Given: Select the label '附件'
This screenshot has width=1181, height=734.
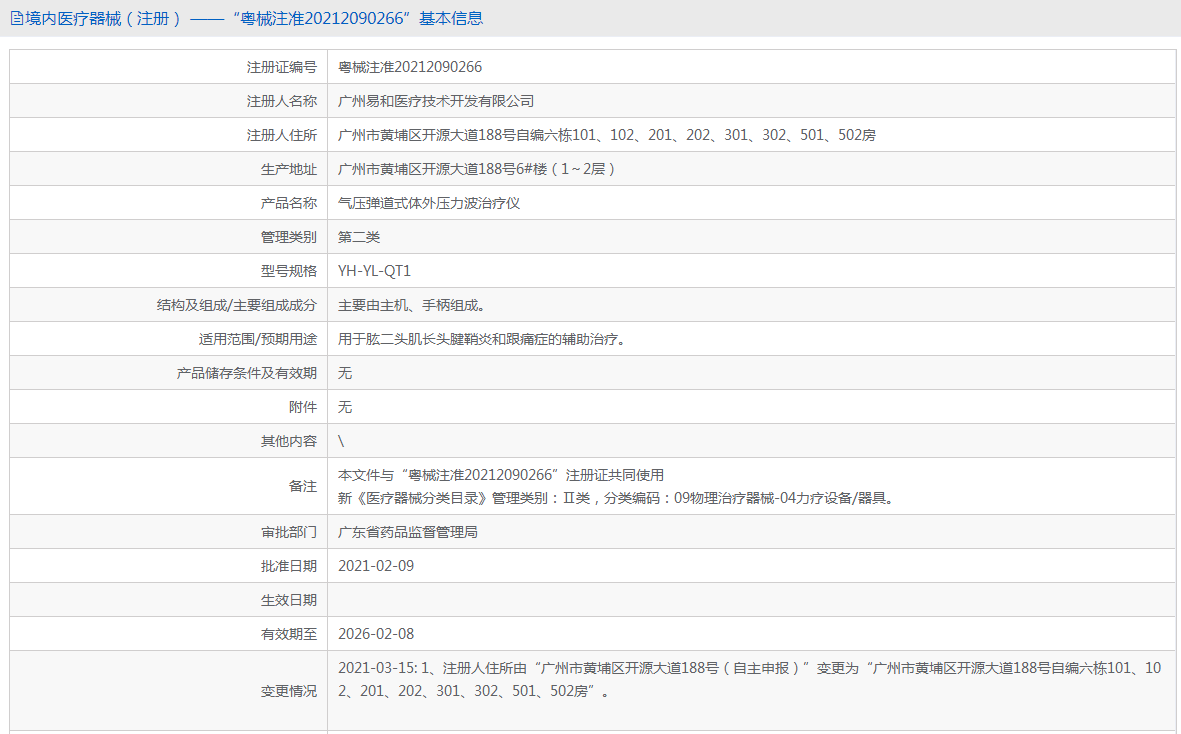Looking at the screenshot, I should (303, 407).
